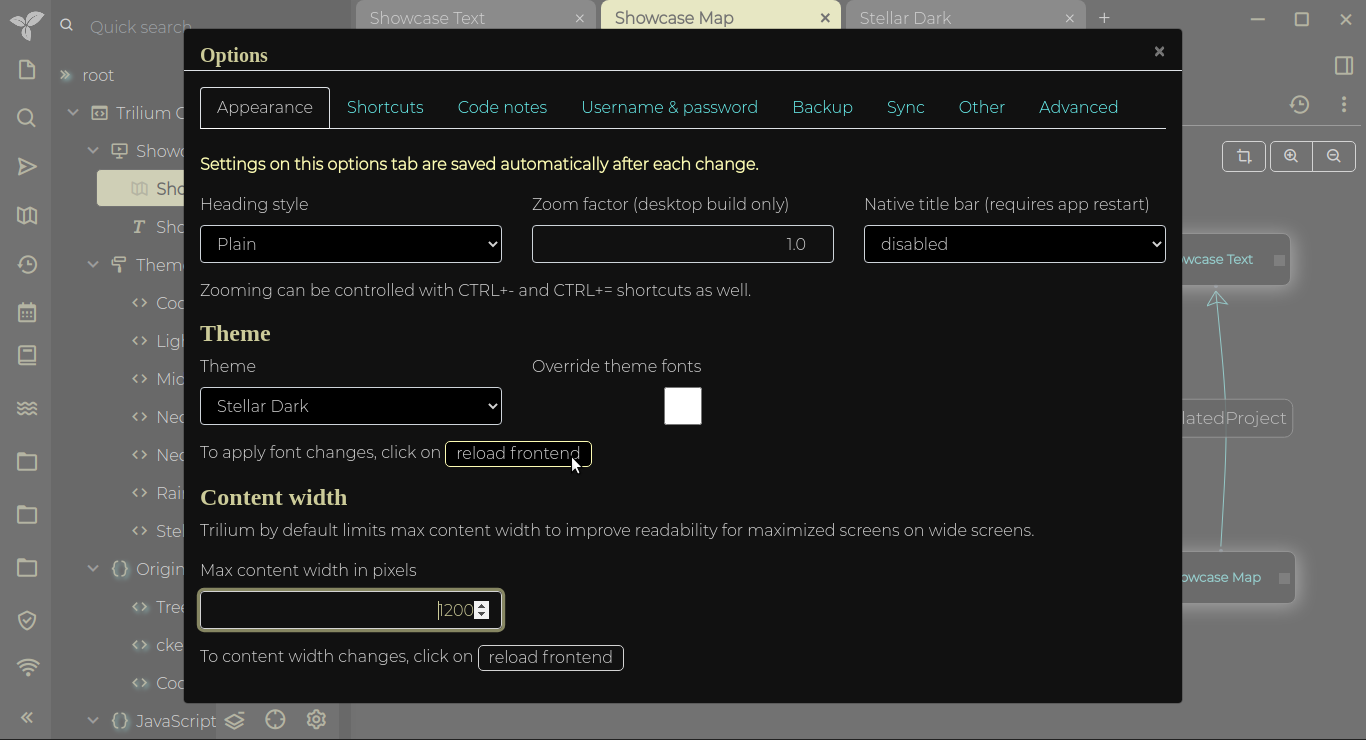Open the calendar launcher icon
The height and width of the screenshot is (740, 1366).
coord(26,312)
